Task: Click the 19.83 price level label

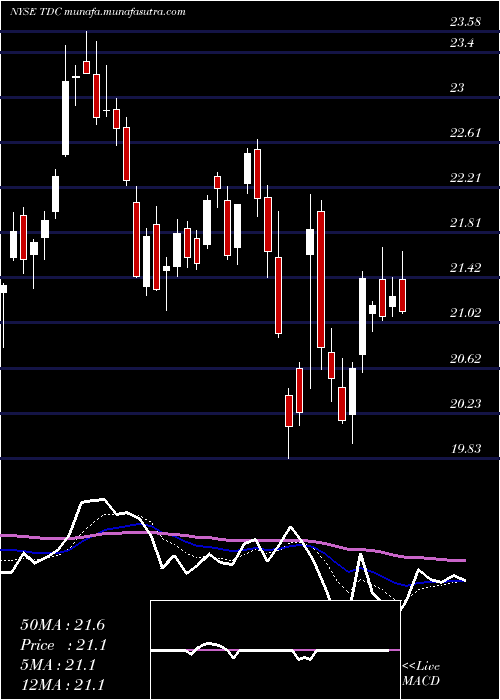Action: pyautogui.click(x=465, y=449)
